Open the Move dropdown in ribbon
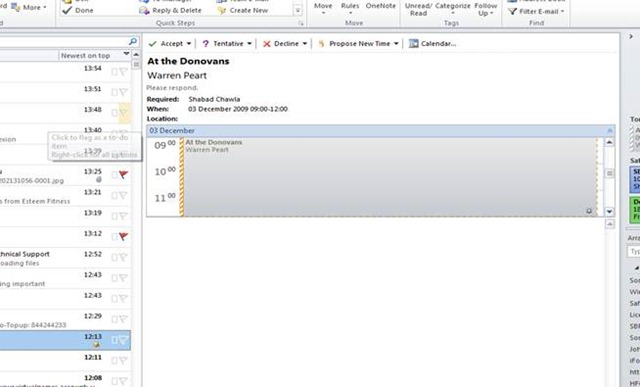 [x=323, y=8]
